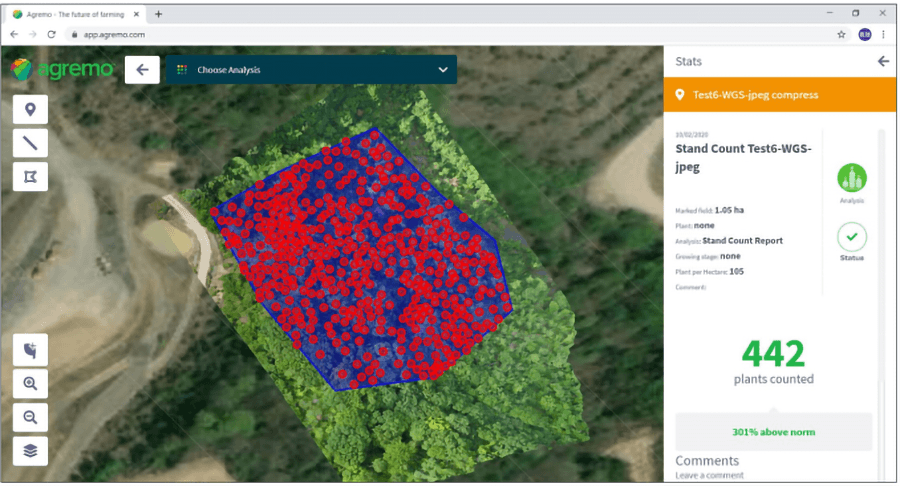The width and height of the screenshot is (900, 487).
Task: Zoom out on the map
Action: [x=30, y=417]
